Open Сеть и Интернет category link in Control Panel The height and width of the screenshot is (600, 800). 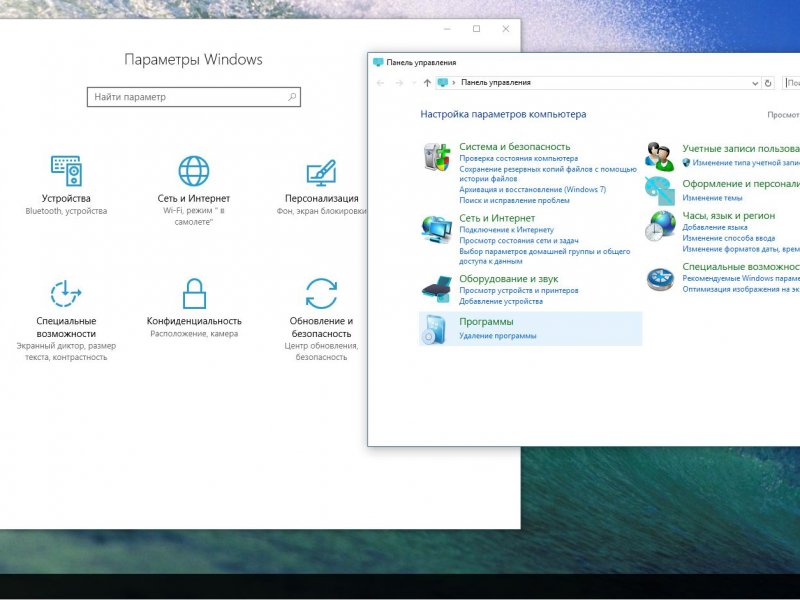click(497, 218)
